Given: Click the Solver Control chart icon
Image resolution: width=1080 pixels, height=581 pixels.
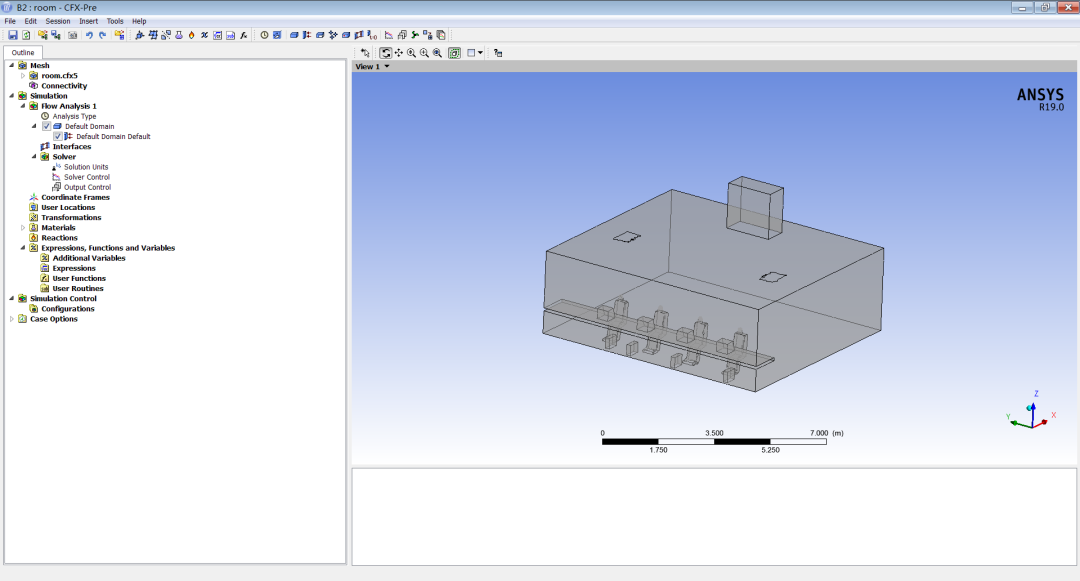Looking at the screenshot, I should point(388,35).
